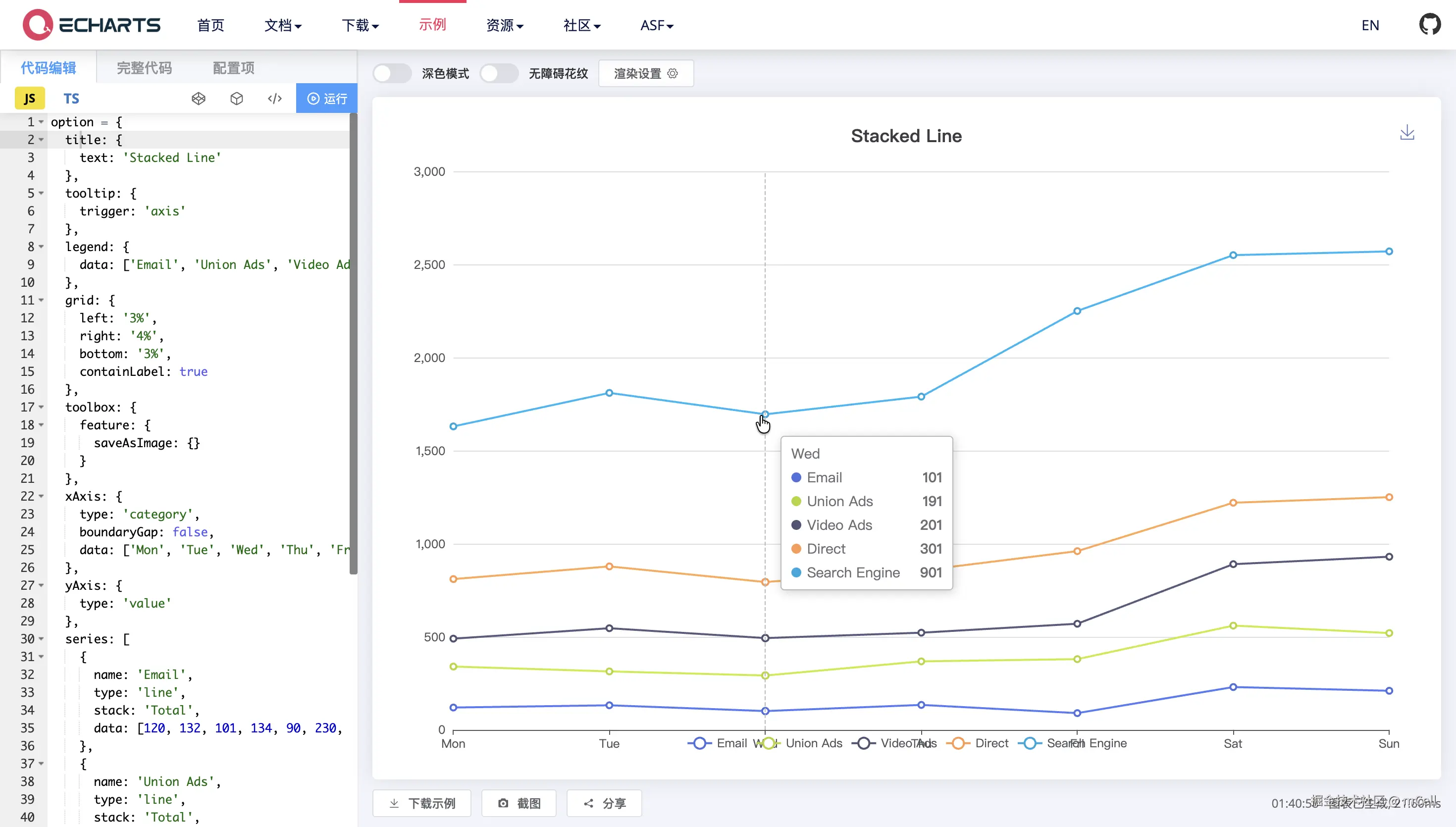Viewport: 1456px width, 827px height.
Task: Enable the 无障碍花纹 pattern switch
Action: tap(499, 73)
